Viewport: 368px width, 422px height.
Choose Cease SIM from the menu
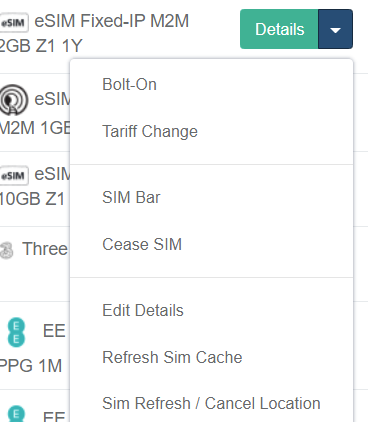tap(142, 244)
